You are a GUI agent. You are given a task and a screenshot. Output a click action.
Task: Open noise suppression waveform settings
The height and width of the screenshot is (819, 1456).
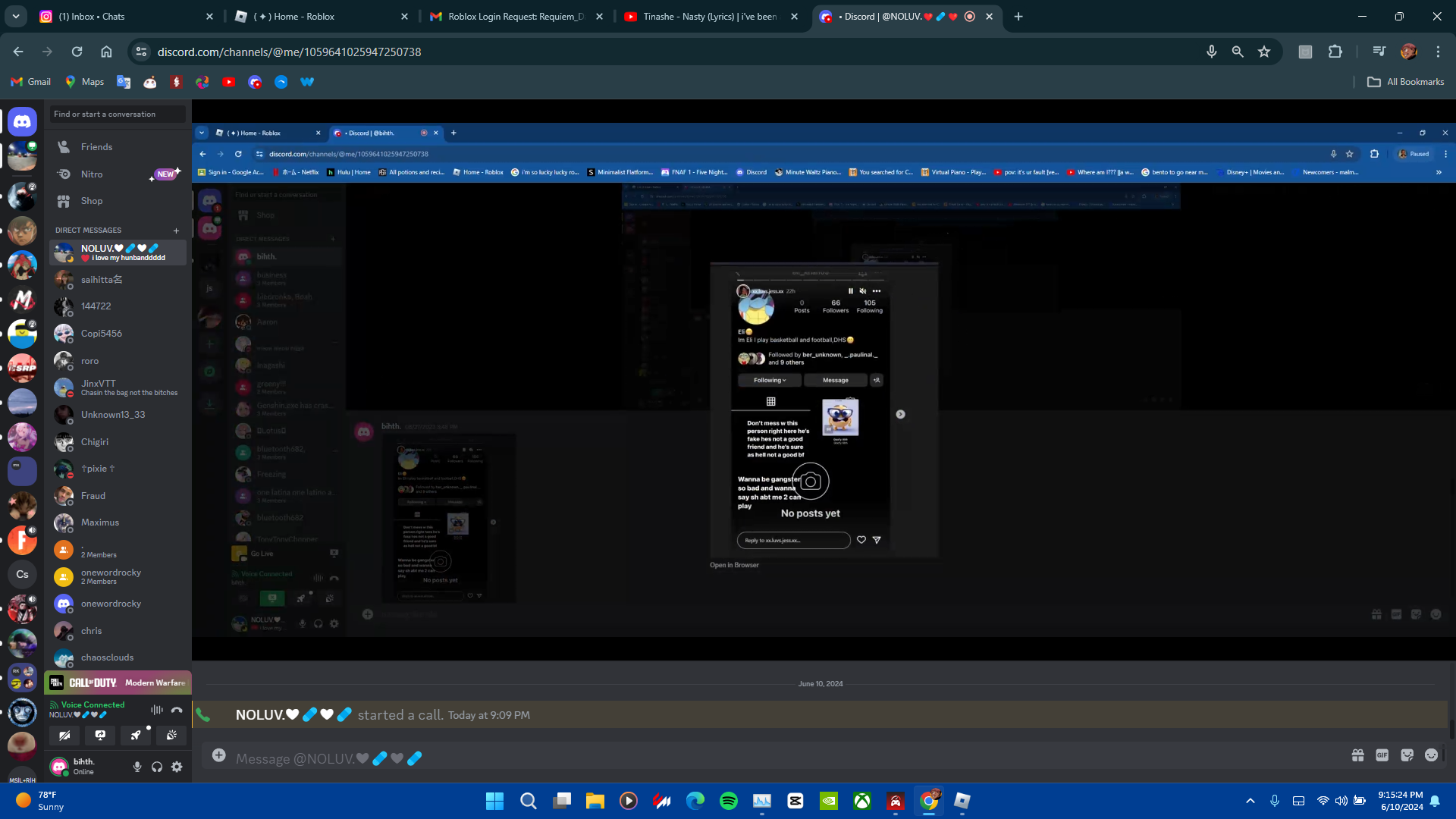tap(157, 710)
